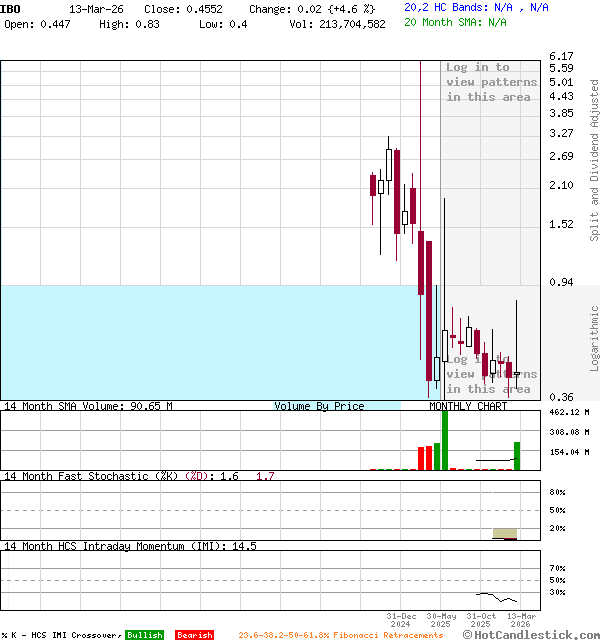Click the MONTHLY CHART label
The image size is (600, 640).
468,406
